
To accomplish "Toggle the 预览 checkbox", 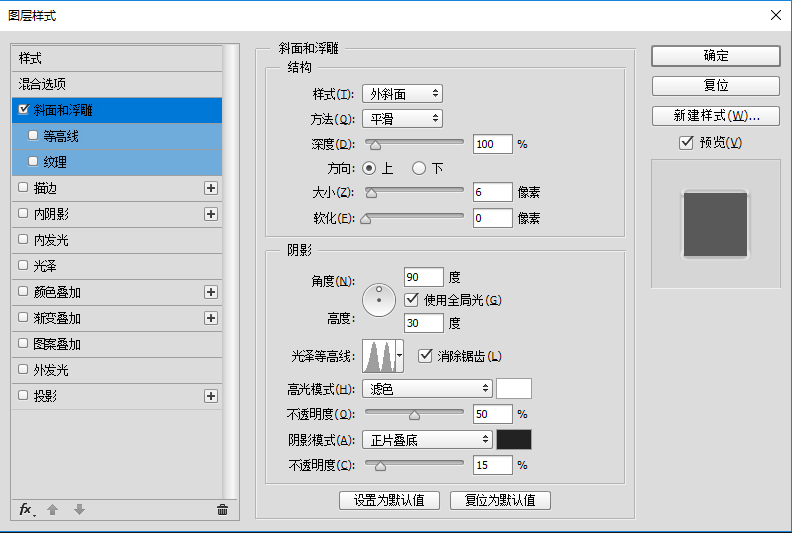I will click(x=686, y=142).
